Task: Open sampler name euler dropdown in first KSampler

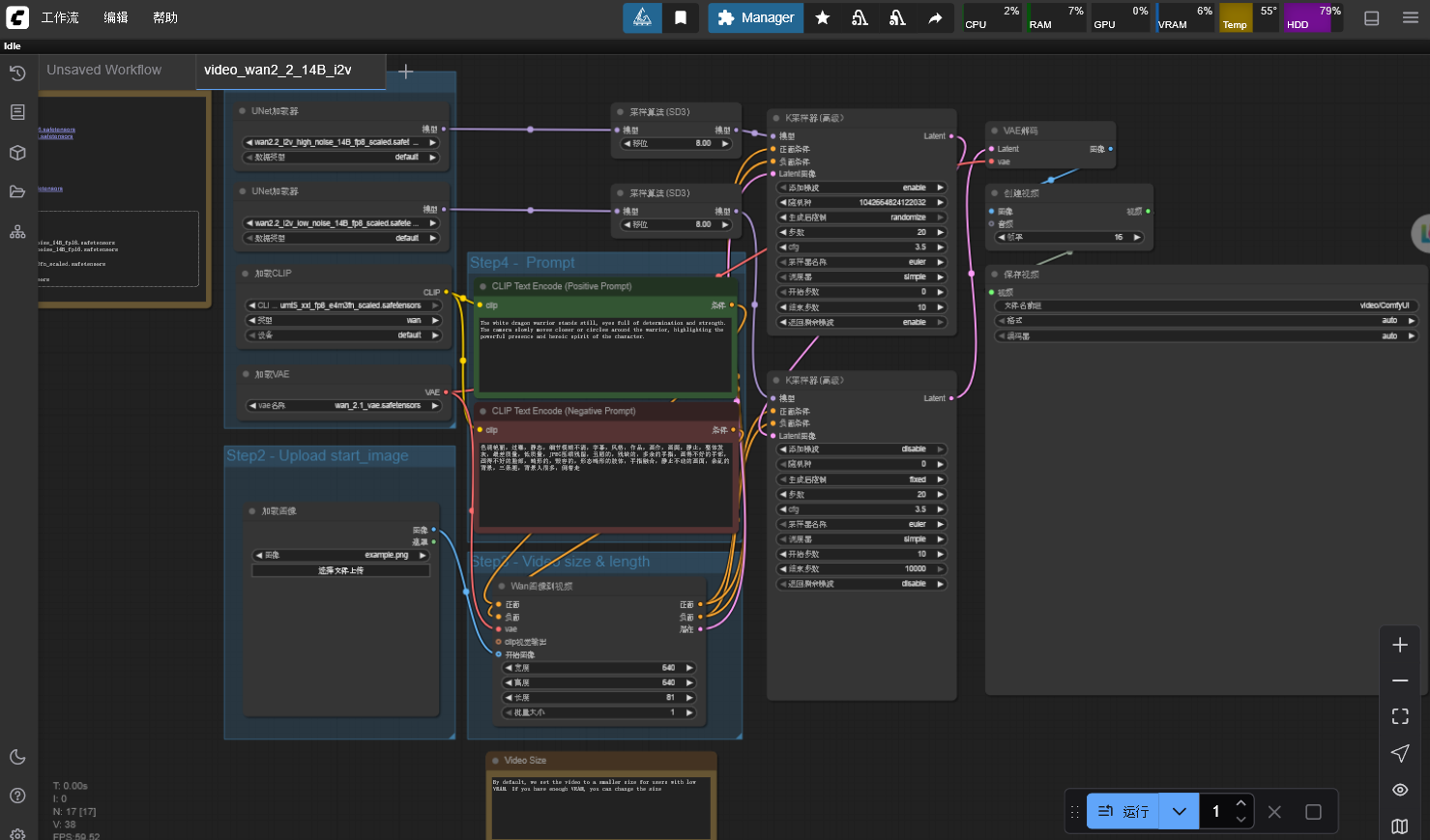Action: (x=861, y=262)
